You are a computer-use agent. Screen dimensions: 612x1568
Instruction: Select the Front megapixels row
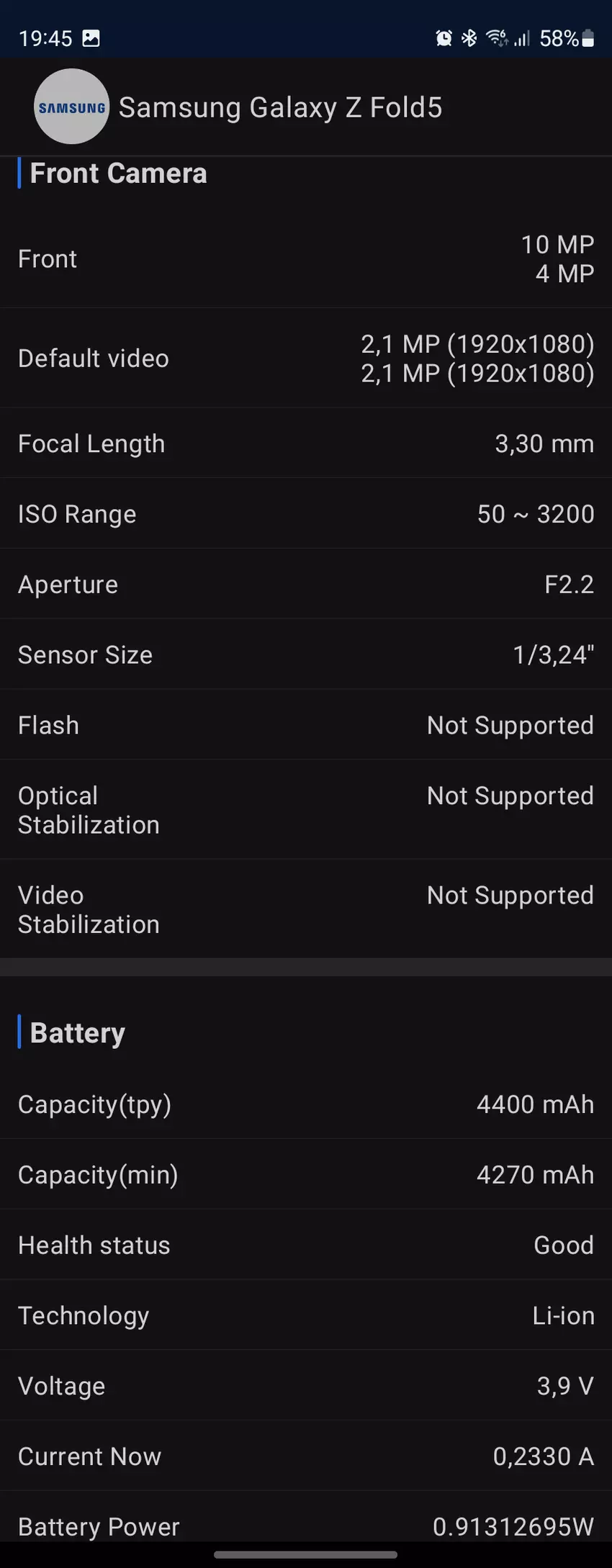(x=306, y=259)
